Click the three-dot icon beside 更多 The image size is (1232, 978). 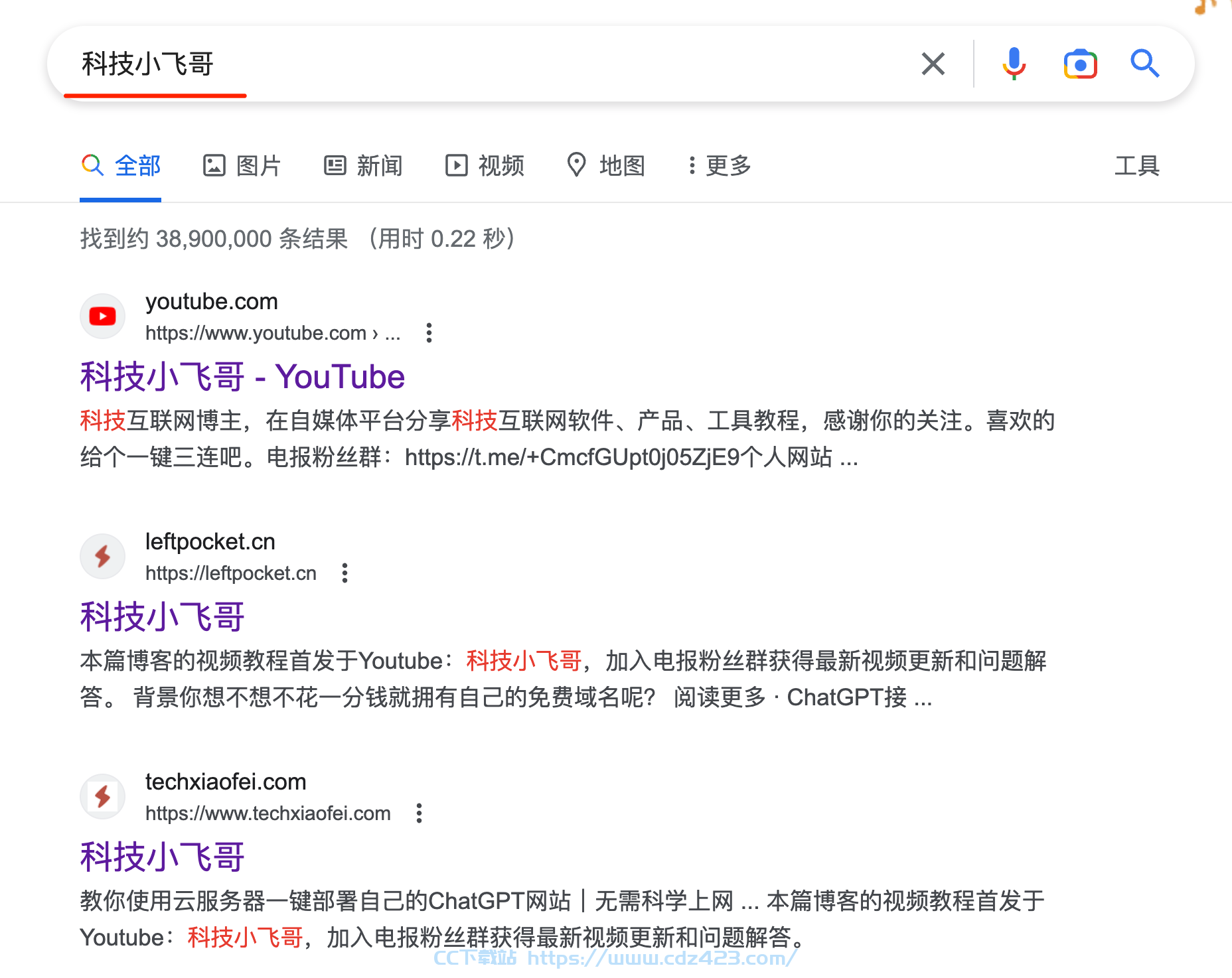[x=692, y=165]
